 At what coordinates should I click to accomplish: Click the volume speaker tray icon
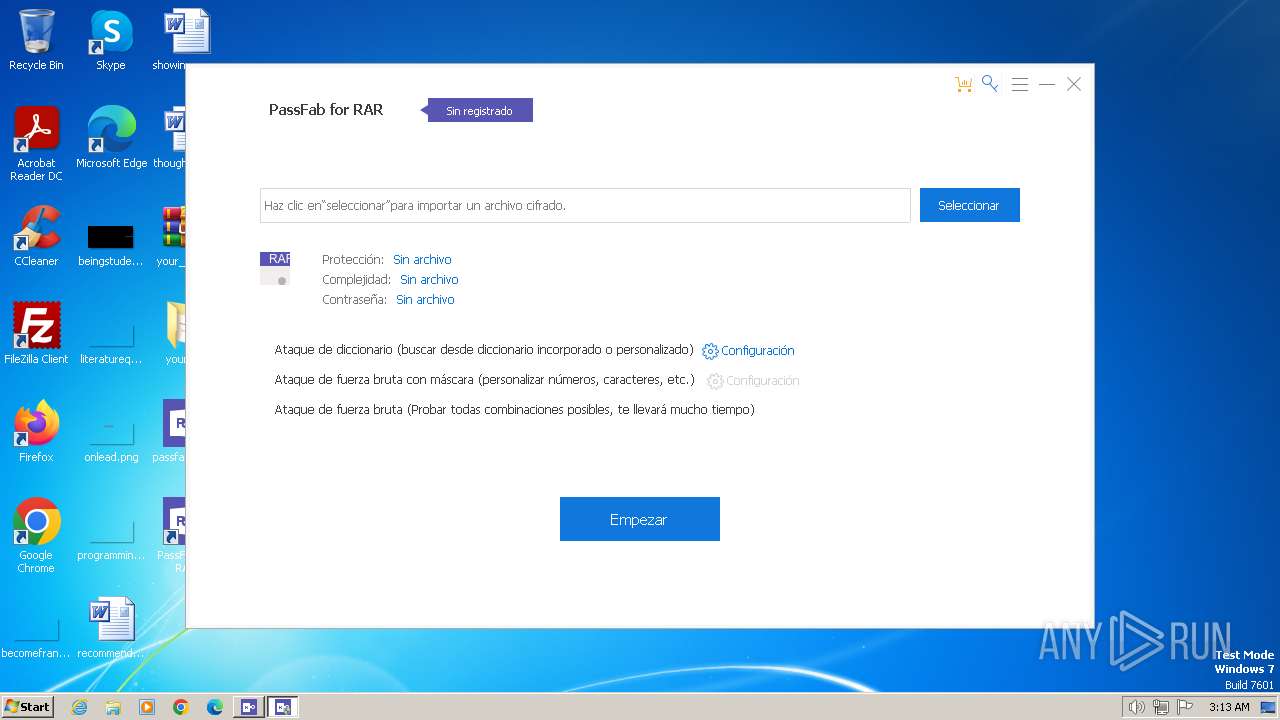pos(1136,707)
